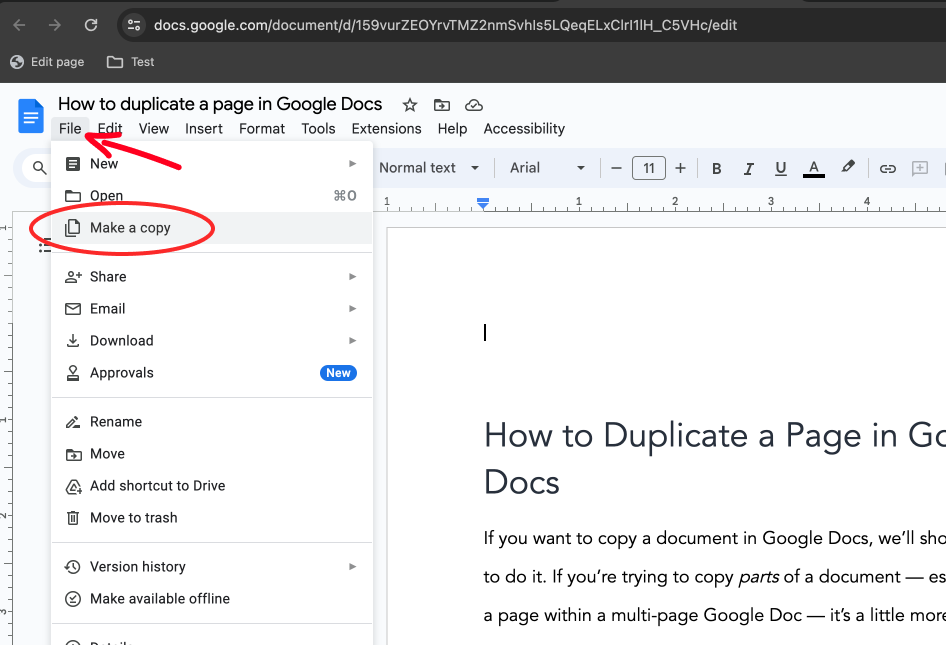Screen dimensions: 946x645
Task: Open the View menu
Action: (154, 129)
